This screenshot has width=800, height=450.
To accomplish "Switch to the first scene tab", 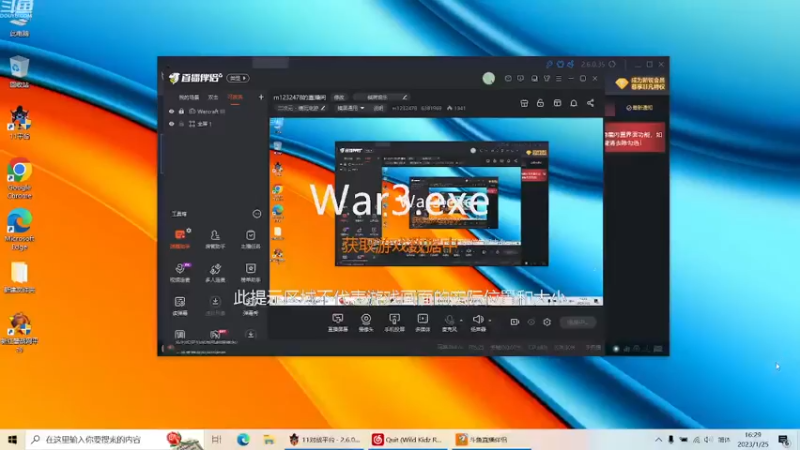I will pos(189,97).
